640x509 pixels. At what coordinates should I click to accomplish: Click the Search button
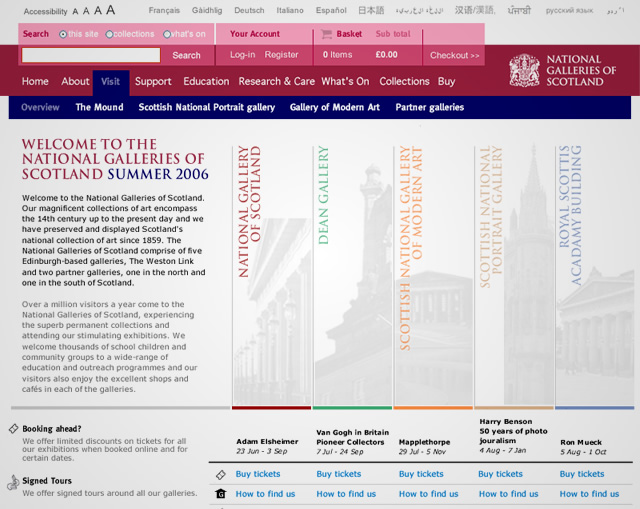(x=187, y=56)
